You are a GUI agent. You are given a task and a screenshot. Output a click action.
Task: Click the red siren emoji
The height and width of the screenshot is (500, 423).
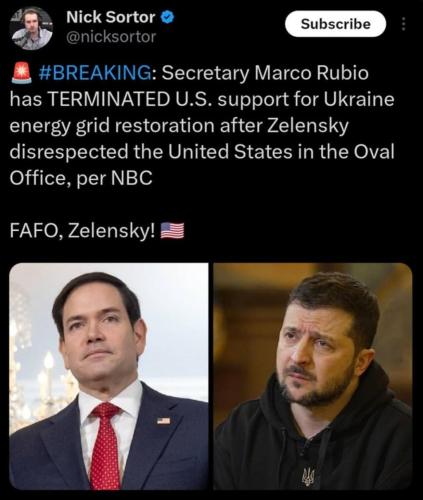point(22,73)
